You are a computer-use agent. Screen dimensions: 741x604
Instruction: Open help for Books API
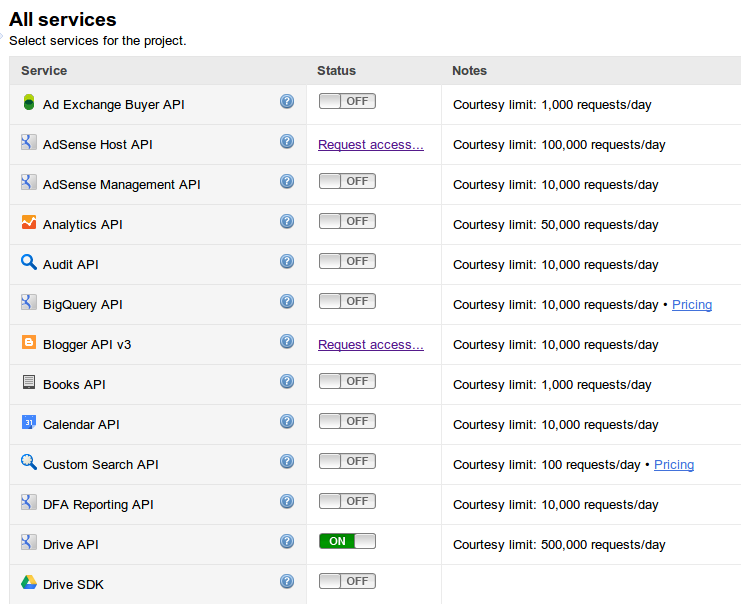287,381
